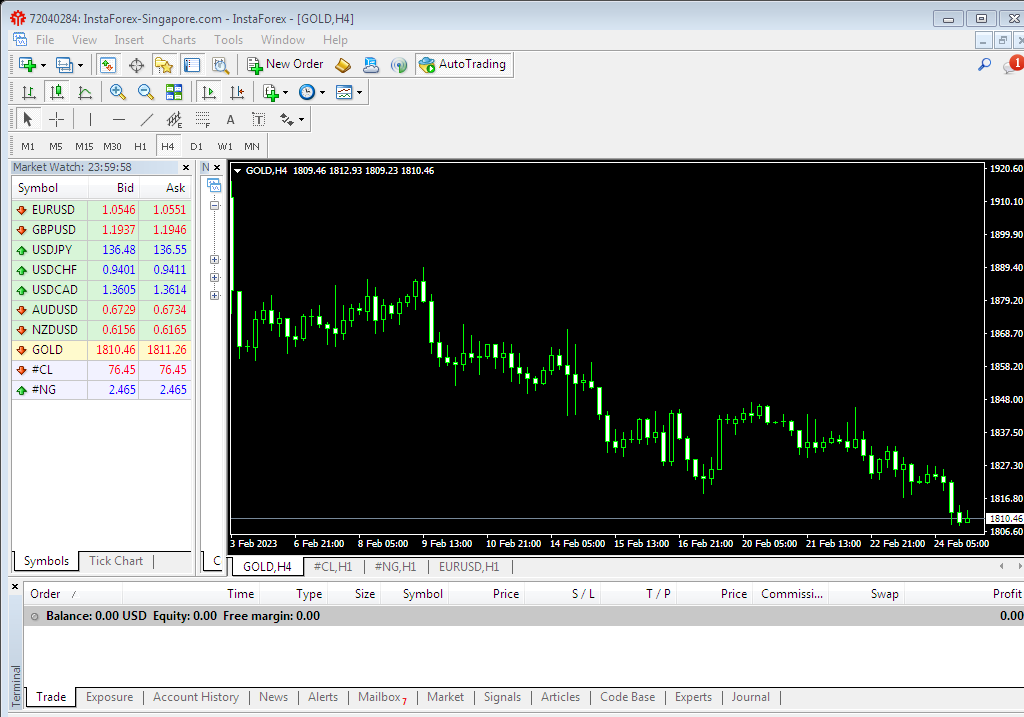Open the File menu

point(45,40)
